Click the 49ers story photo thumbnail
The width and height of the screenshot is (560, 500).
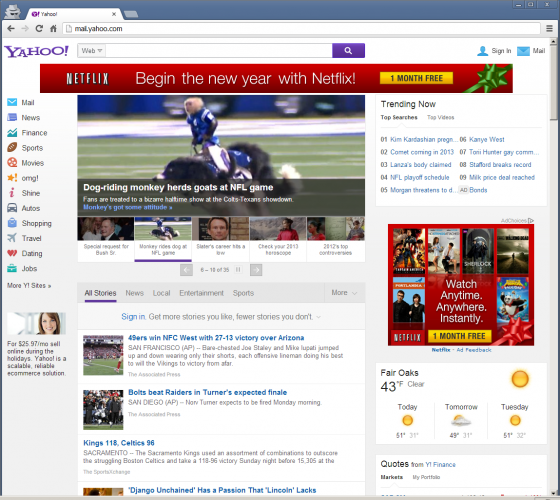[103, 355]
